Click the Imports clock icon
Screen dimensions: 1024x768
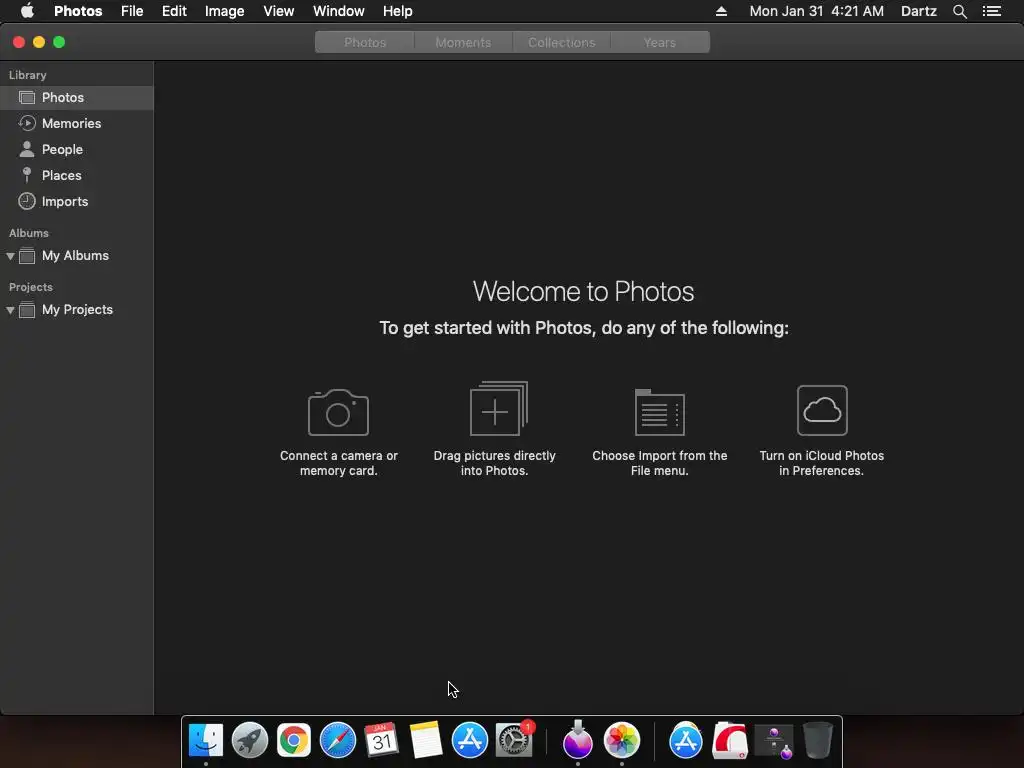pos(27,201)
